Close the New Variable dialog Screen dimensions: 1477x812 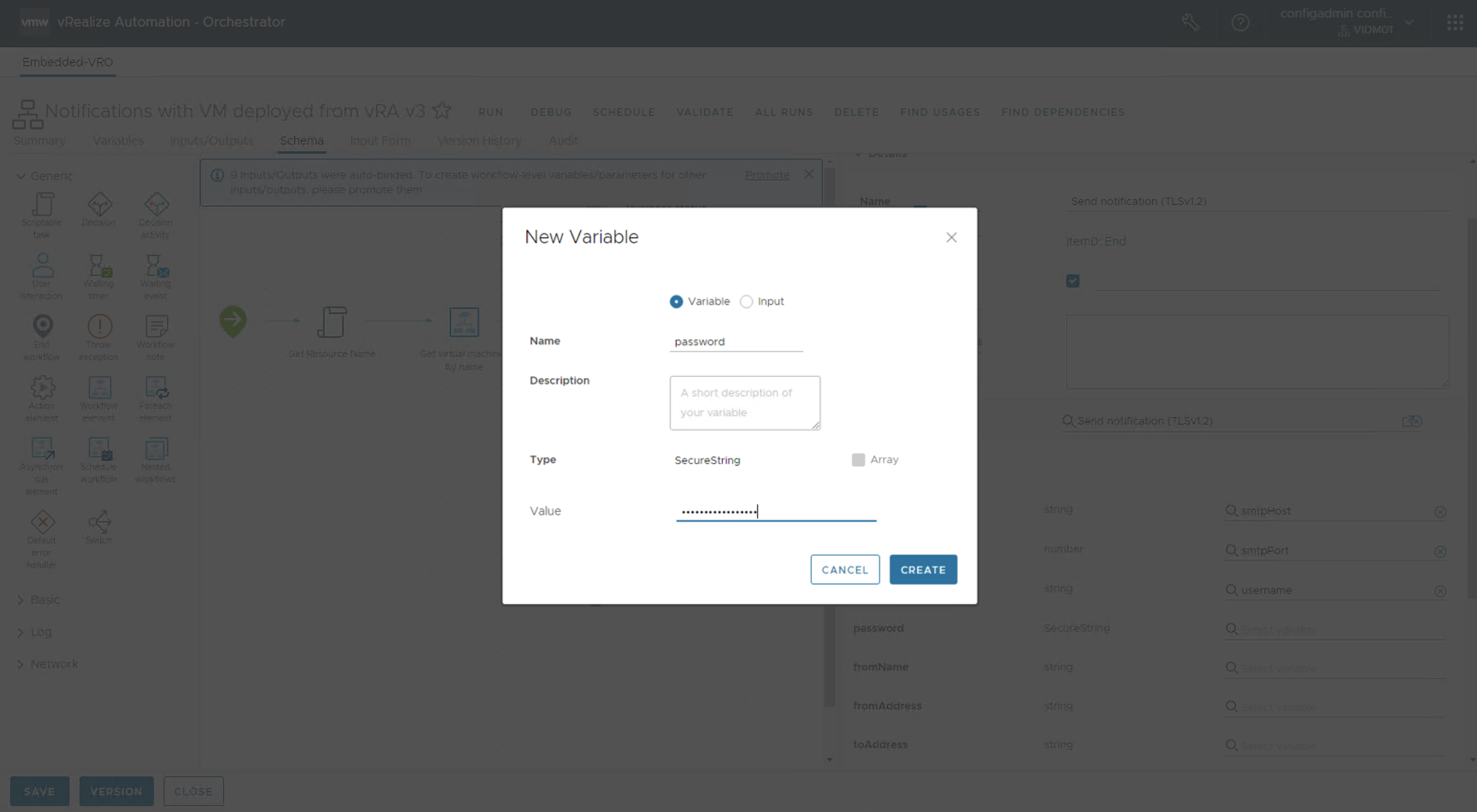(951, 237)
